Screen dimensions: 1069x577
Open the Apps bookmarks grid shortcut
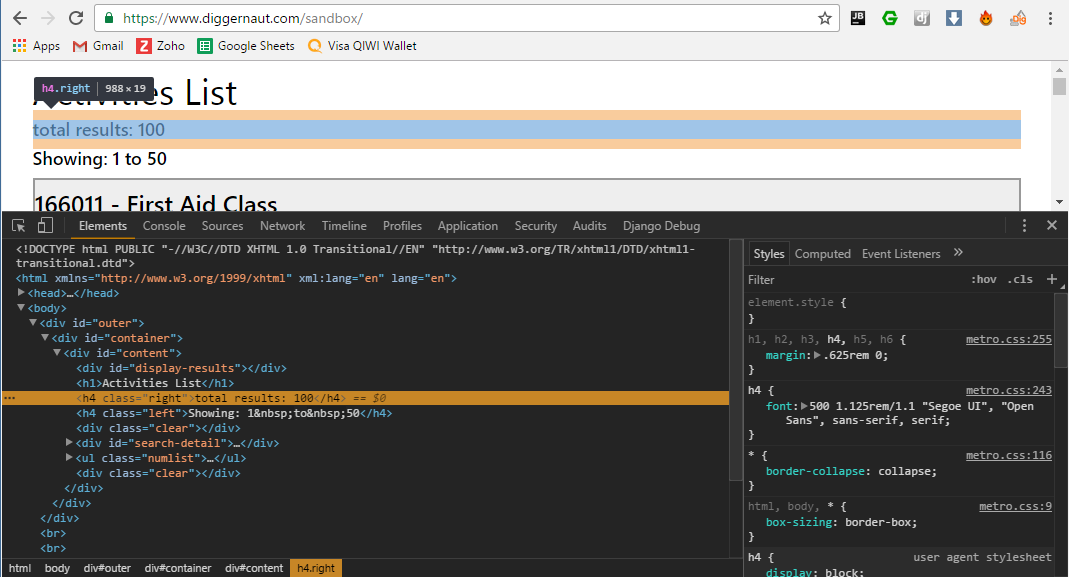click(36, 46)
